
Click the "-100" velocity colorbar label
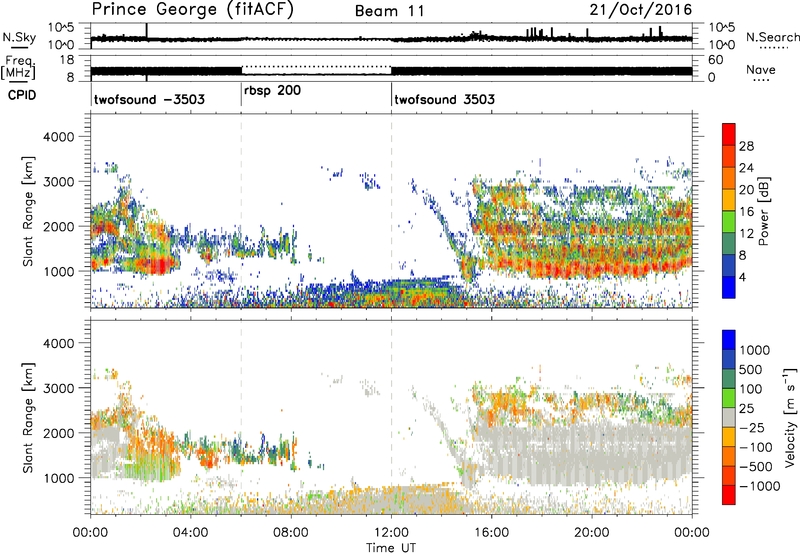coord(756,447)
